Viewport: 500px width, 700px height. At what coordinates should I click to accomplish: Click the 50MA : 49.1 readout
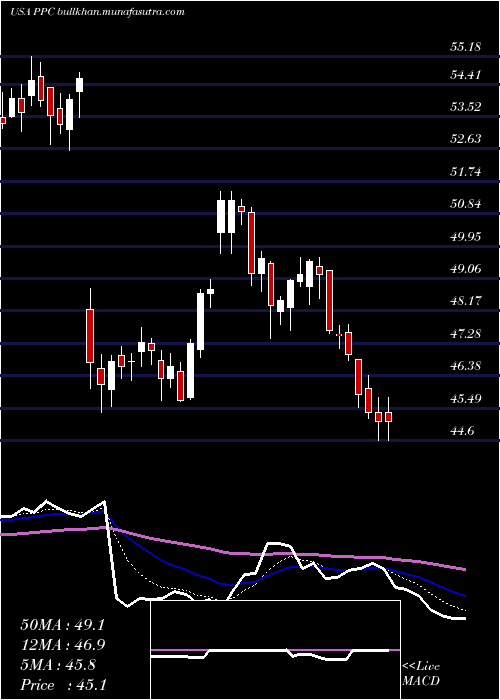(63, 625)
